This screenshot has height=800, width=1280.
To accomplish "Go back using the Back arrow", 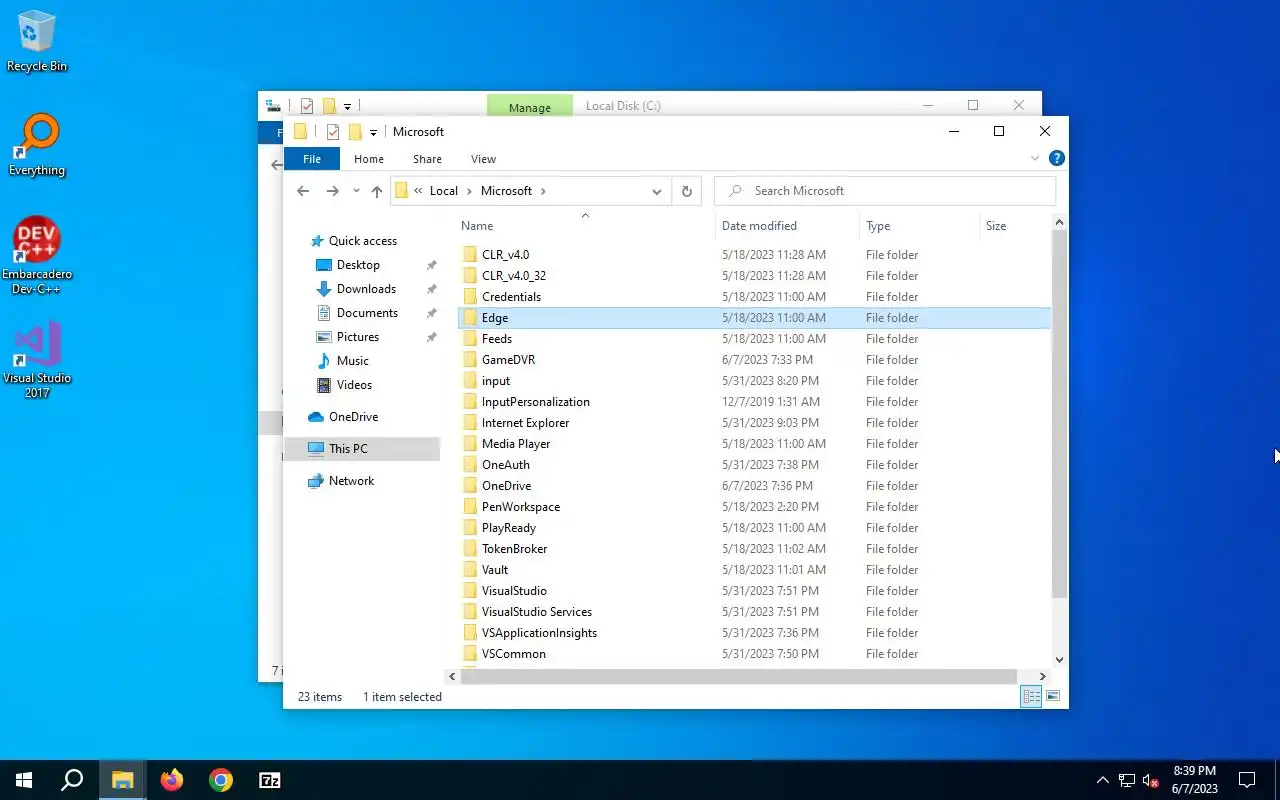I will [x=303, y=191].
